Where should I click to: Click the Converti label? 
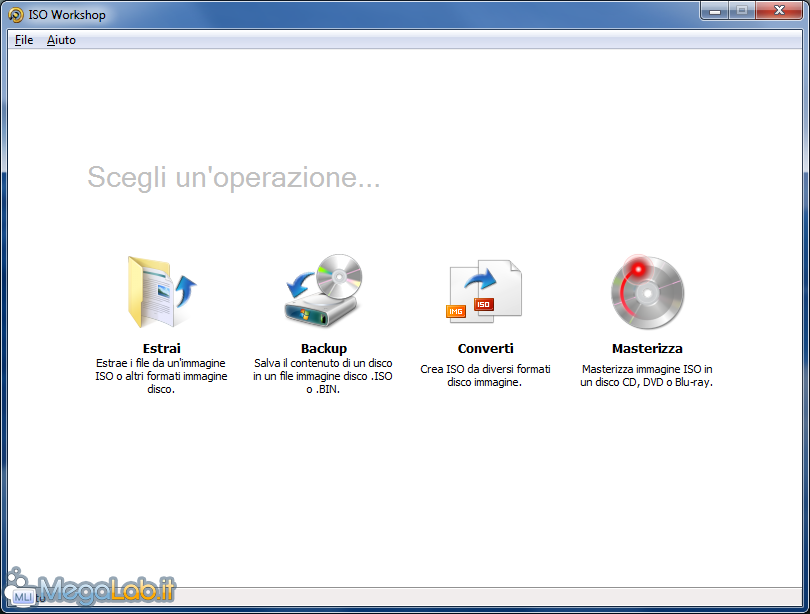click(x=486, y=349)
